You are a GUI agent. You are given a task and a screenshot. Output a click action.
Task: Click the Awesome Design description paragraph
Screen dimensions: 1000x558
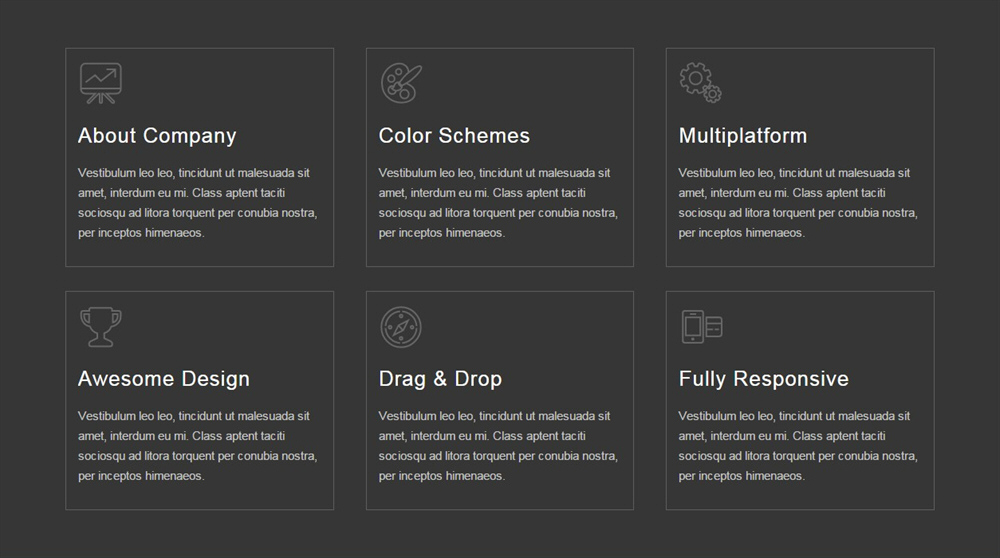197,446
